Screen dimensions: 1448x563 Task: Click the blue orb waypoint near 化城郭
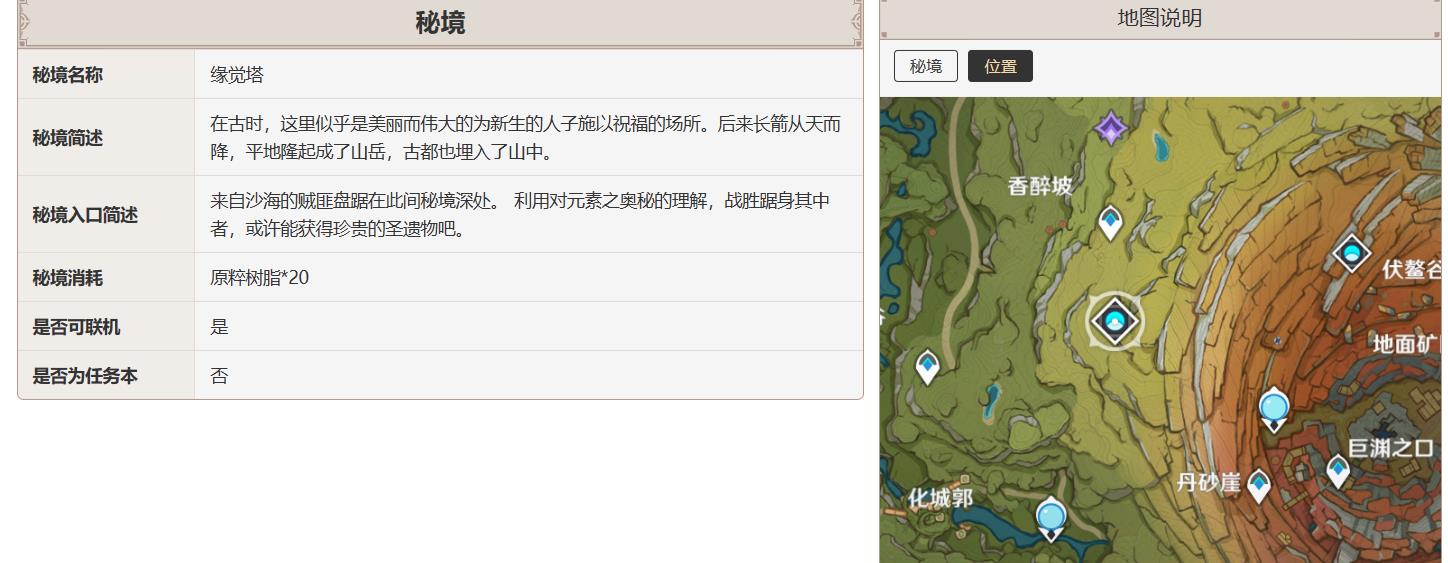point(1051,520)
